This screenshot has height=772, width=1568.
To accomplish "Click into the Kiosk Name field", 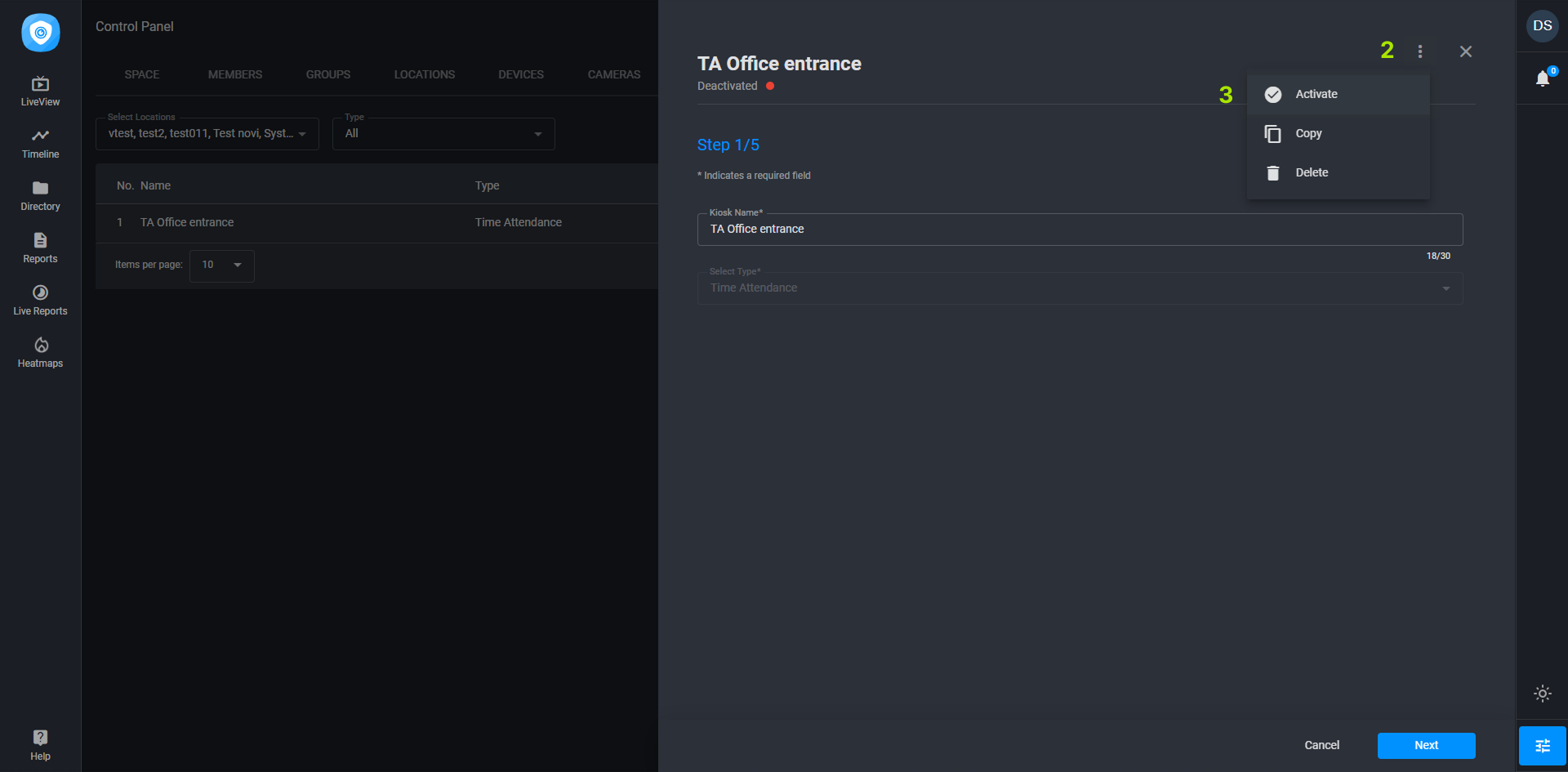I will (1079, 230).
